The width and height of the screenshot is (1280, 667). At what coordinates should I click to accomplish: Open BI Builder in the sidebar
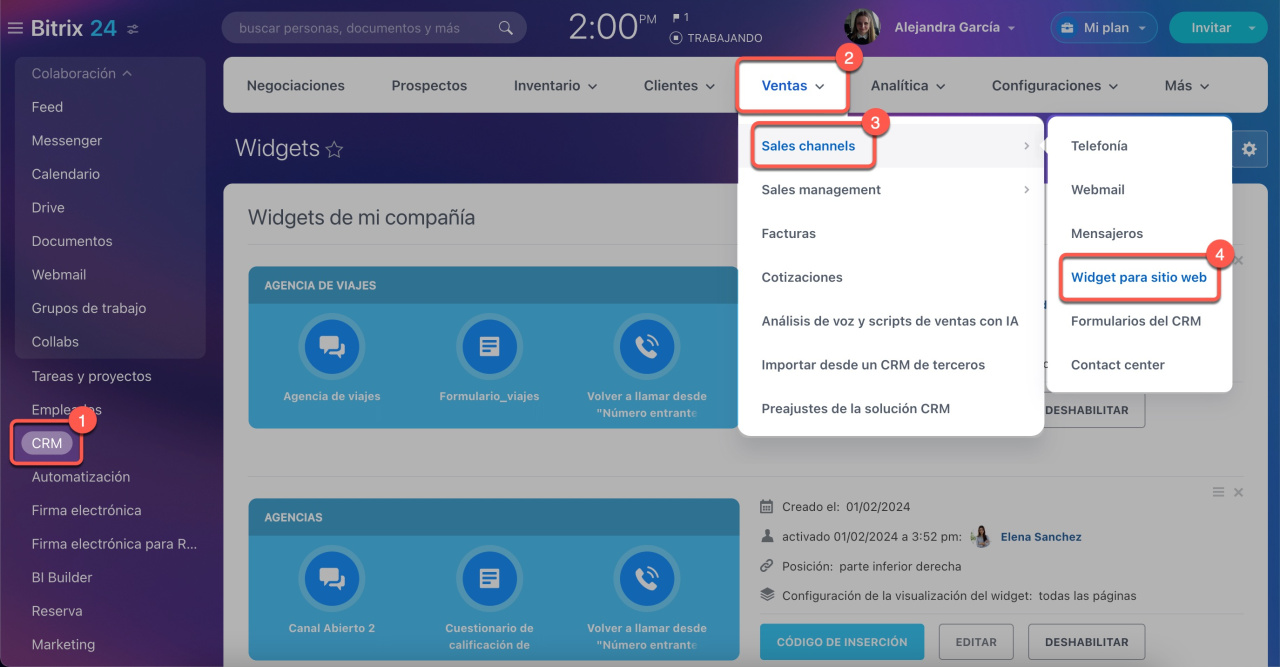tap(62, 578)
